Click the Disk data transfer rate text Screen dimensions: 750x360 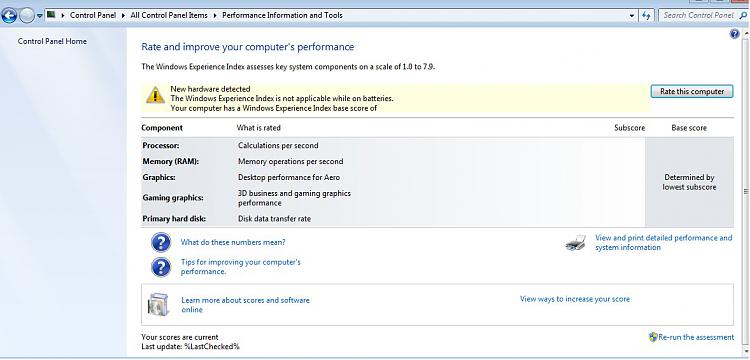274,219
